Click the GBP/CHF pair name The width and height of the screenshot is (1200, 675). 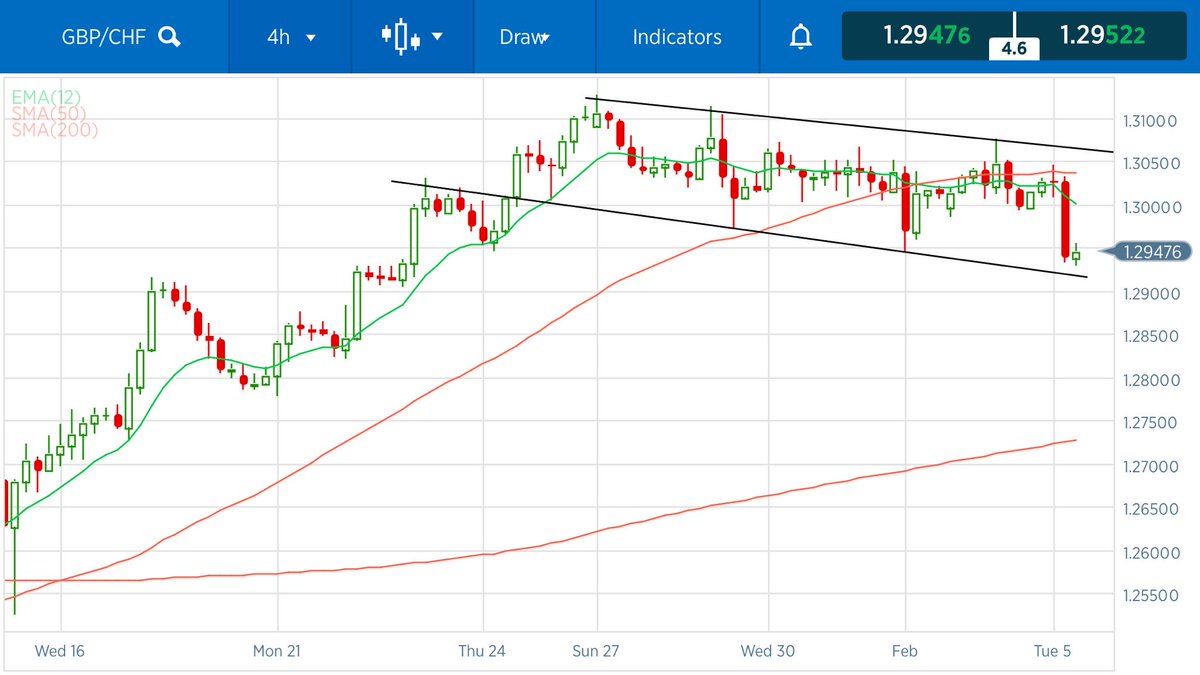(x=106, y=37)
